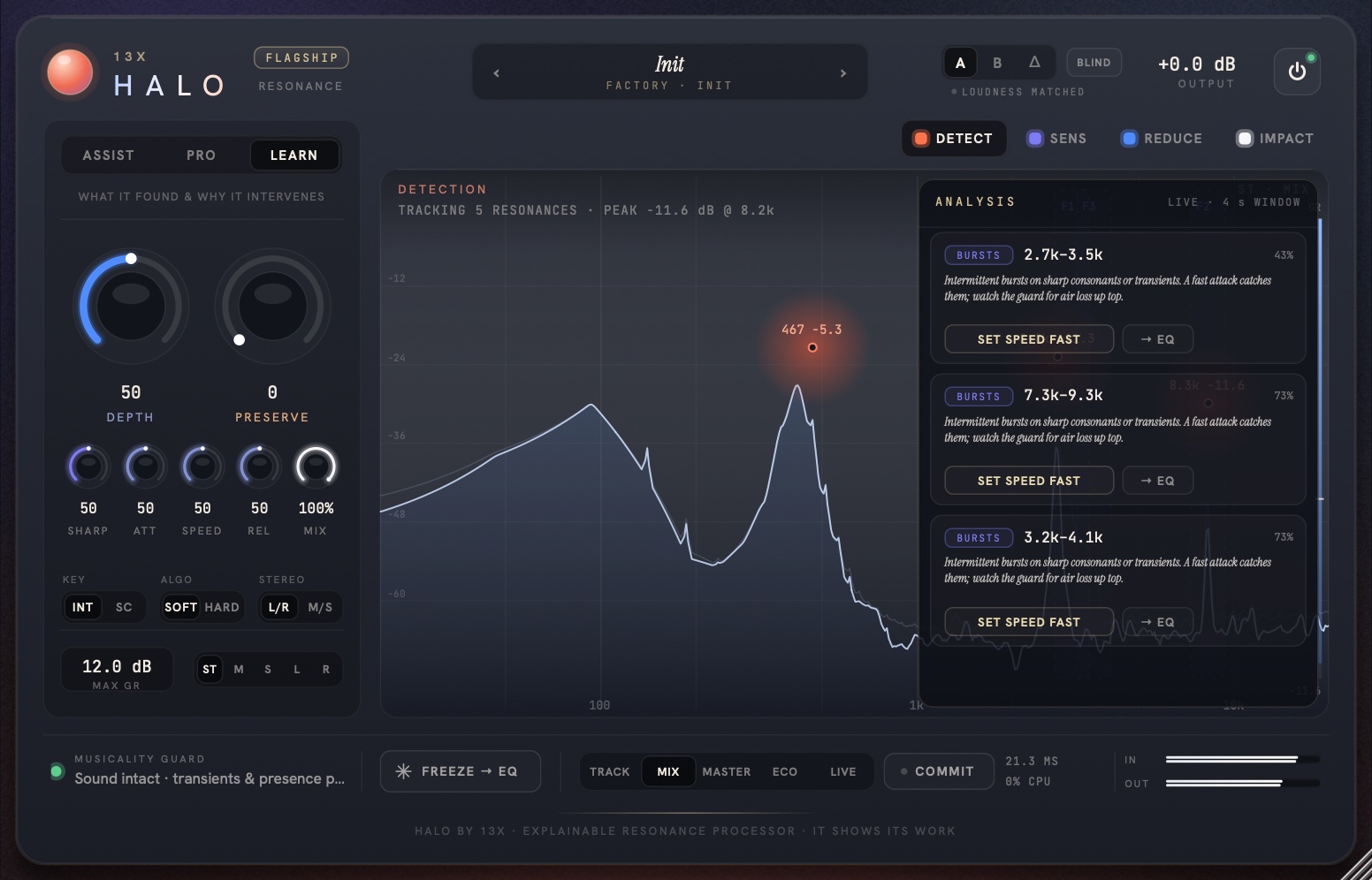The height and width of the screenshot is (880, 1372).
Task: Click the Musicality Guard green indicator
Action: pyautogui.click(x=57, y=771)
